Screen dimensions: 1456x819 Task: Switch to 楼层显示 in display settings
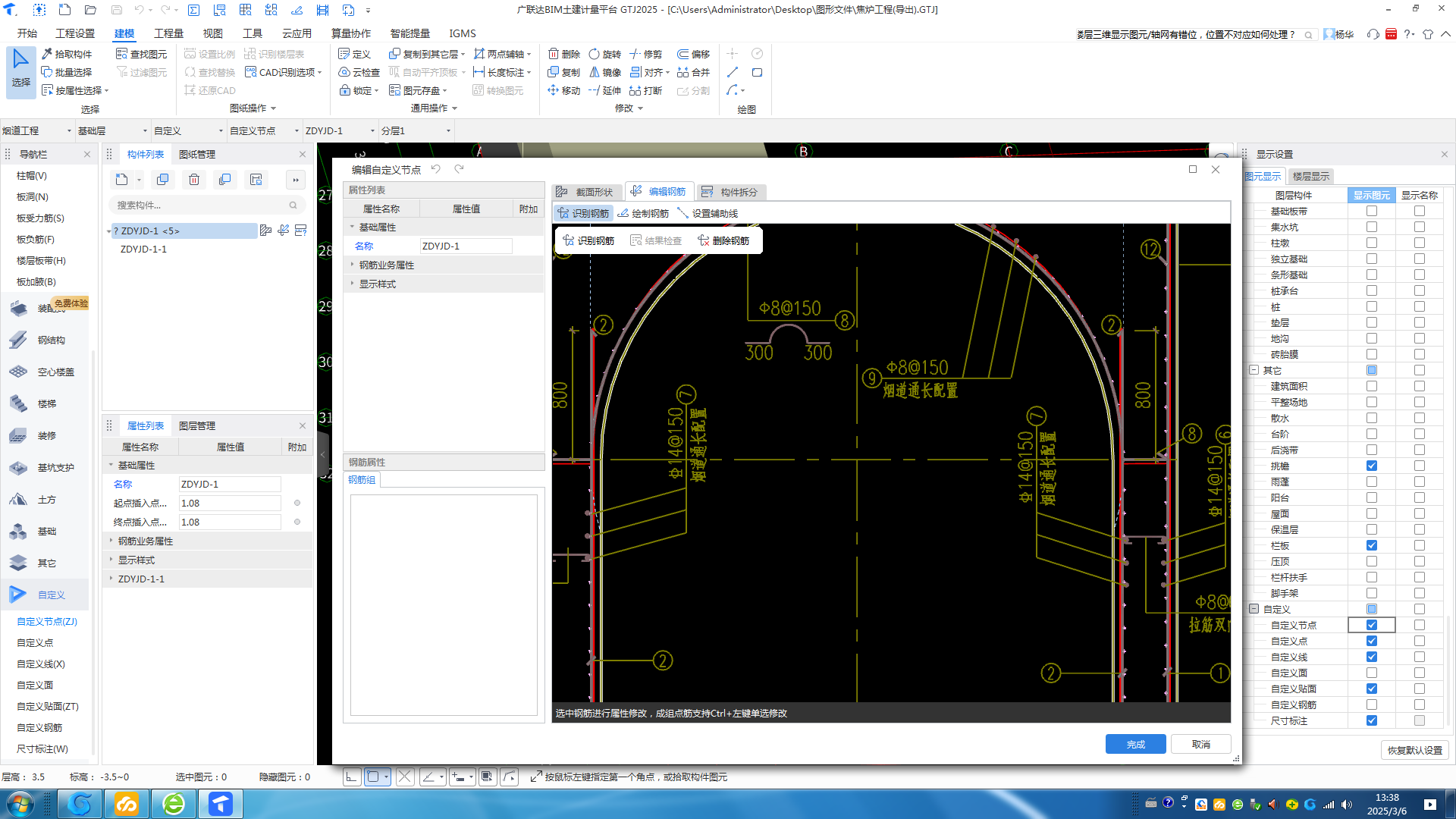coord(1310,176)
